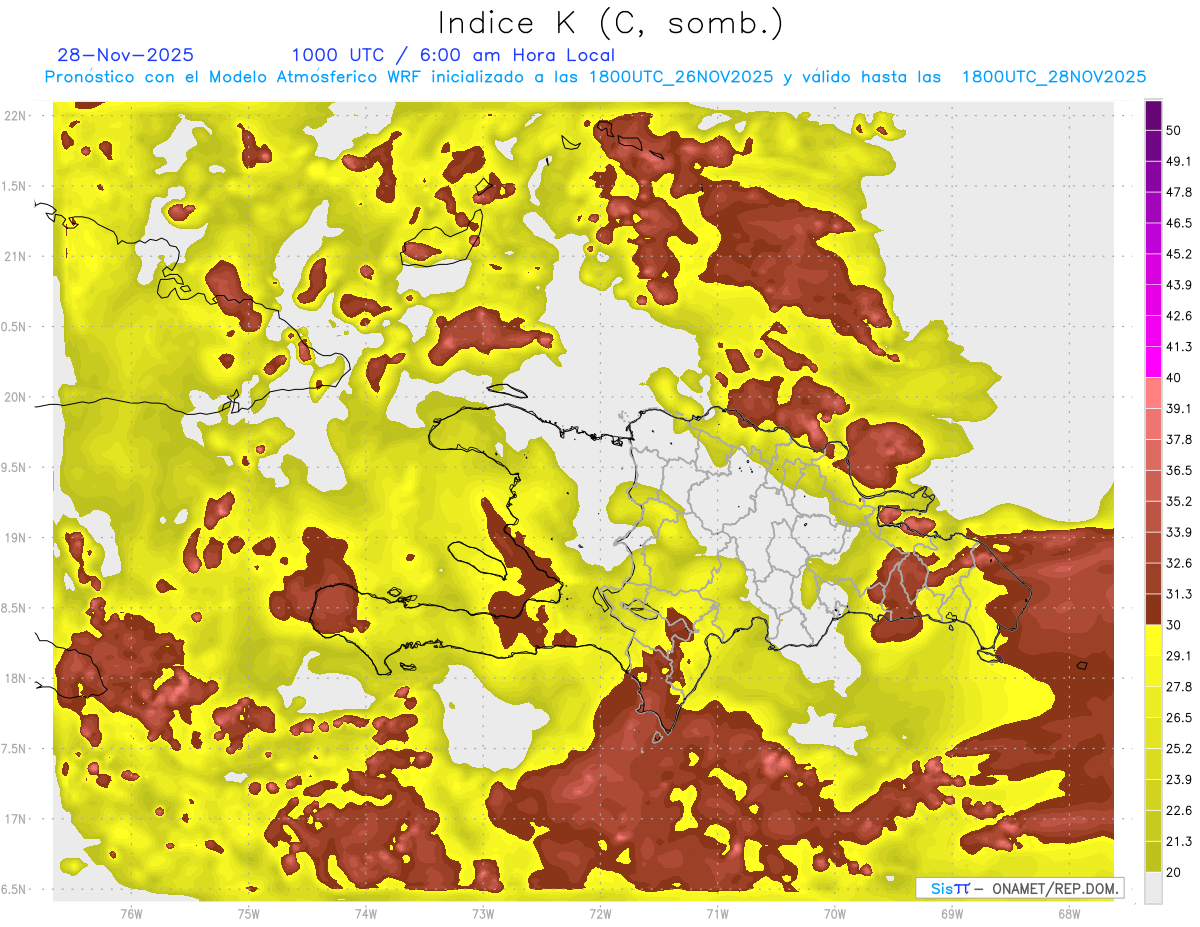Click the '22N' latitude label
The image size is (1200, 927).
pyautogui.click(x=17, y=116)
